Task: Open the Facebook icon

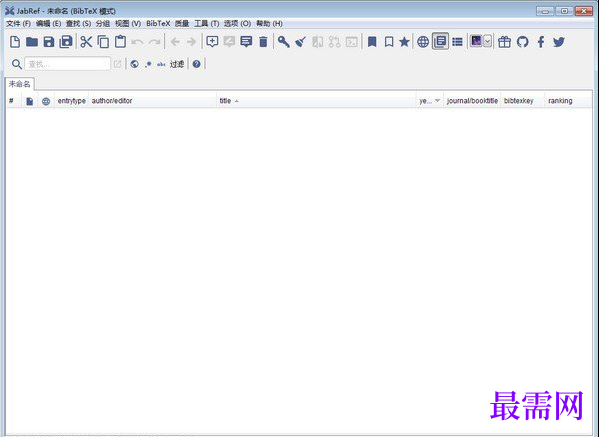Action: point(541,42)
